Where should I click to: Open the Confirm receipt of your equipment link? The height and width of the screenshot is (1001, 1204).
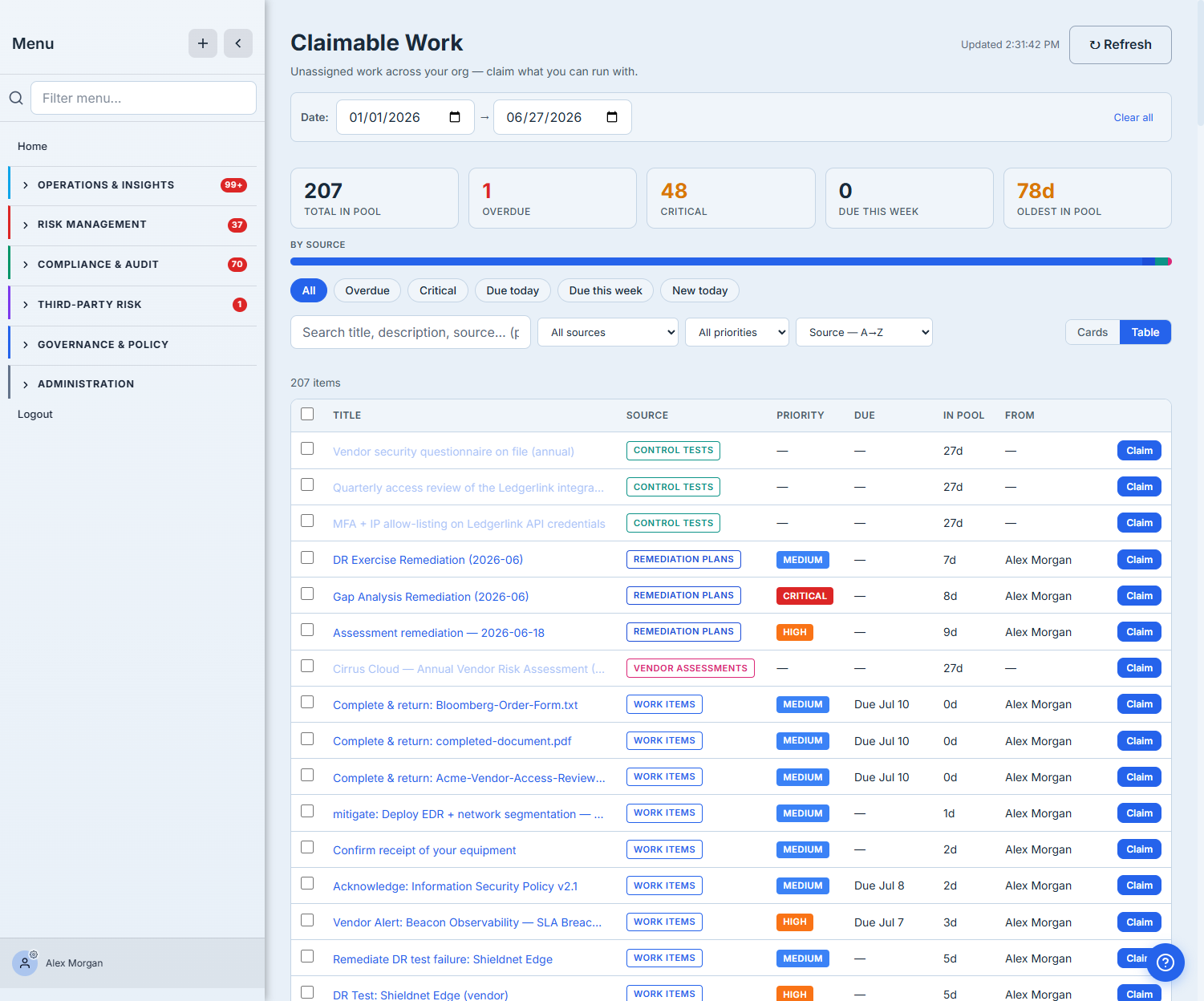424,850
